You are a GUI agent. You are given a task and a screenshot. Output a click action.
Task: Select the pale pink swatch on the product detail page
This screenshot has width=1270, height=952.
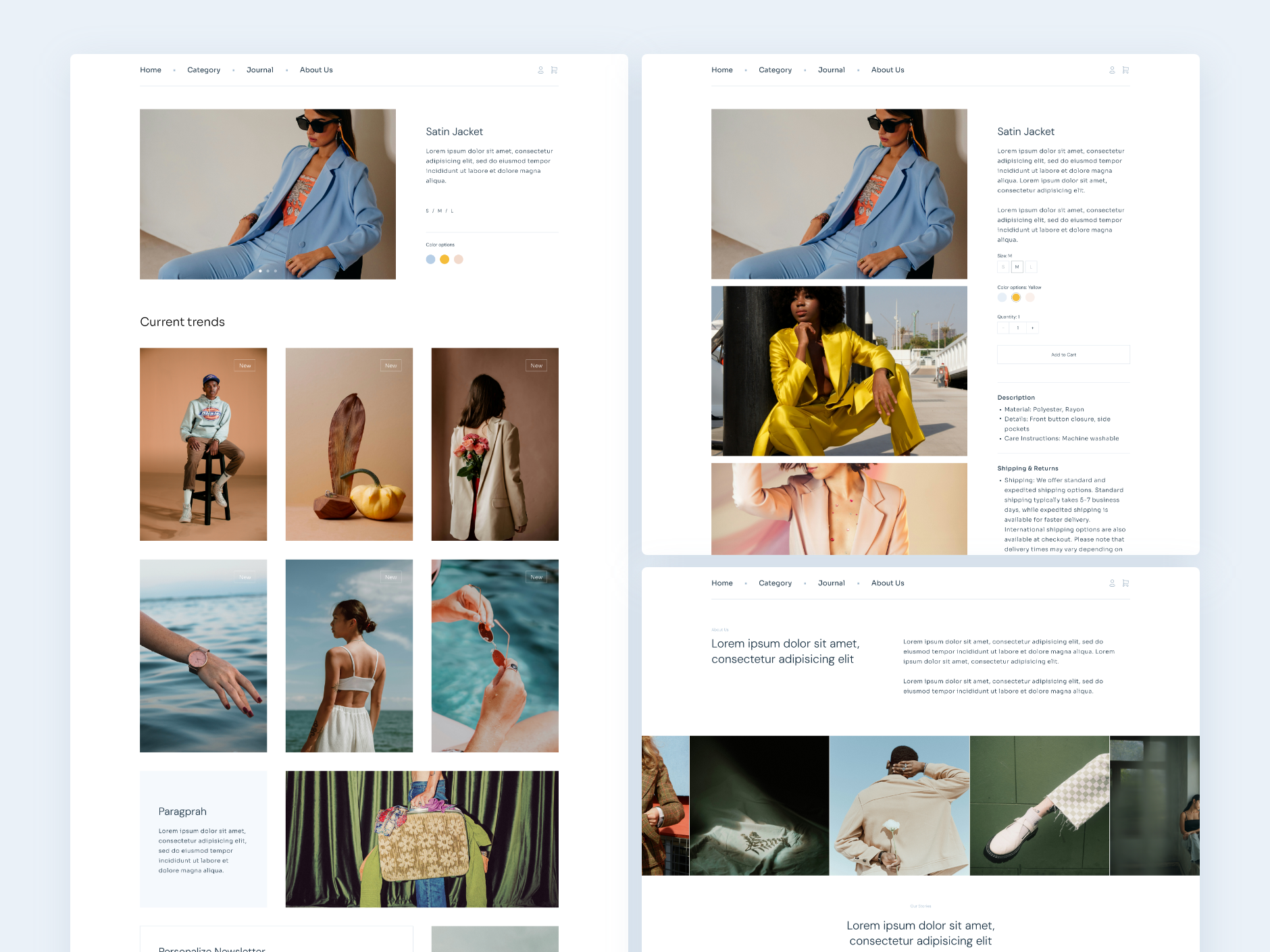(x=1030, y=298)
